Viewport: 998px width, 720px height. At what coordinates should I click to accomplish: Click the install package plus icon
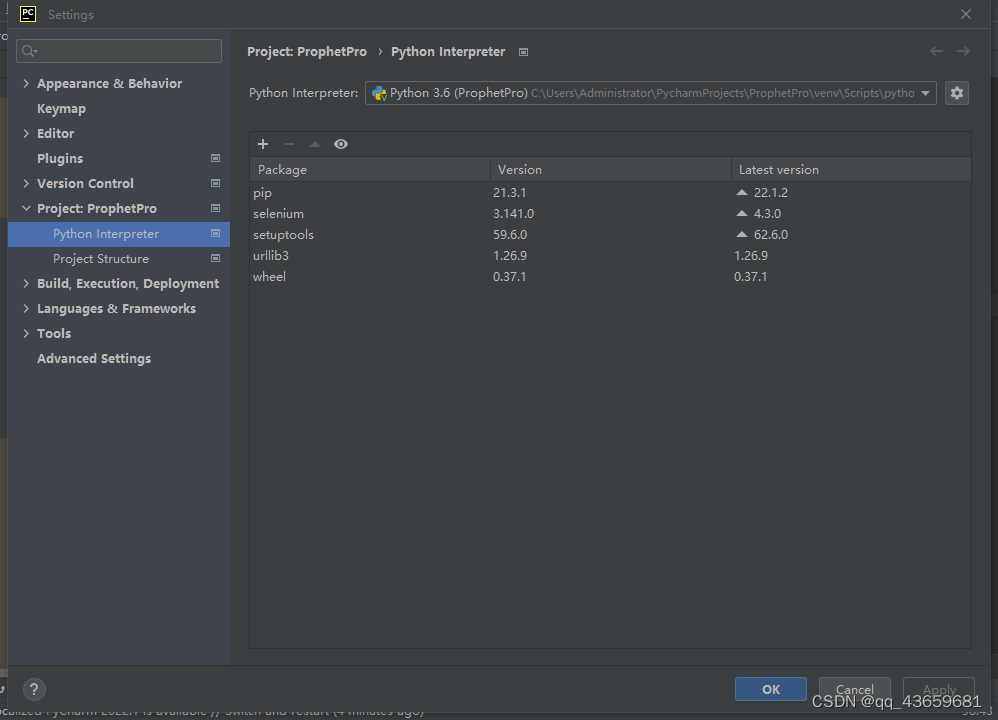coord(263,144)
